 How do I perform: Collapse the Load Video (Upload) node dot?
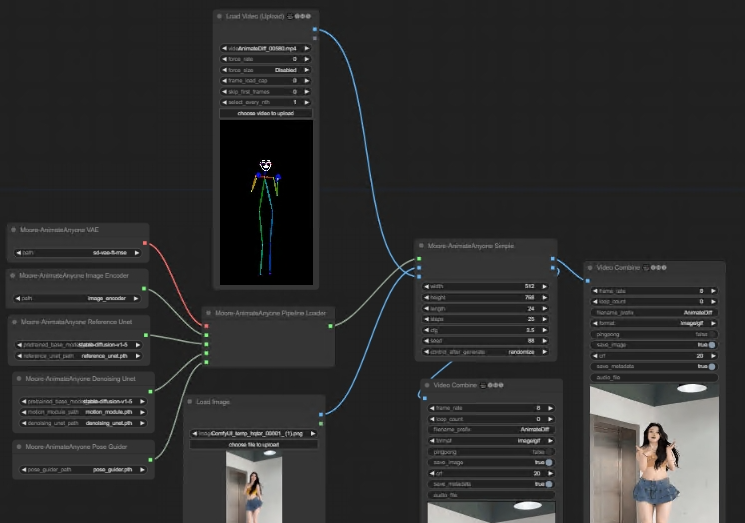pos(219,16)
